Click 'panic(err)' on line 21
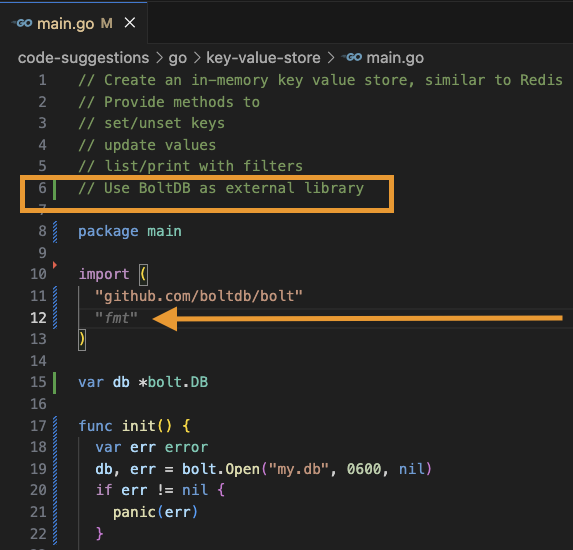 155,512
